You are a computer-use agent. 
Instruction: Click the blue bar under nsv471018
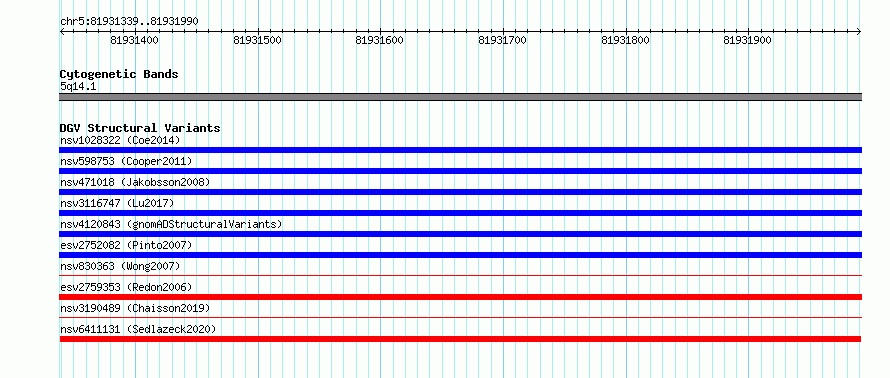point(460,192)
